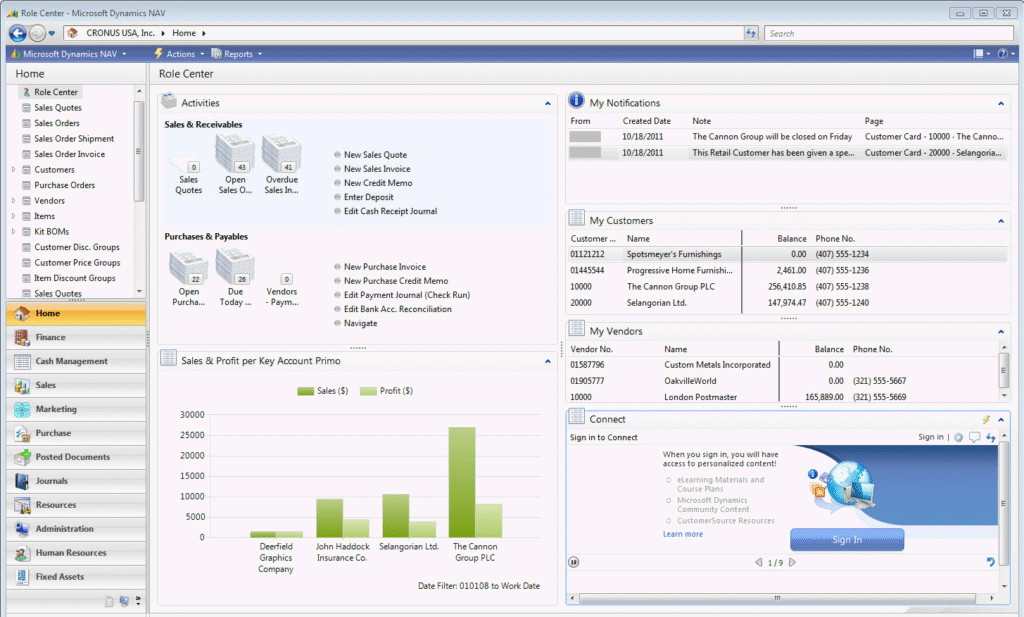Click the Connect panel refresh arrows icon
1024x617 pixels.
click(x=991, y=437)
